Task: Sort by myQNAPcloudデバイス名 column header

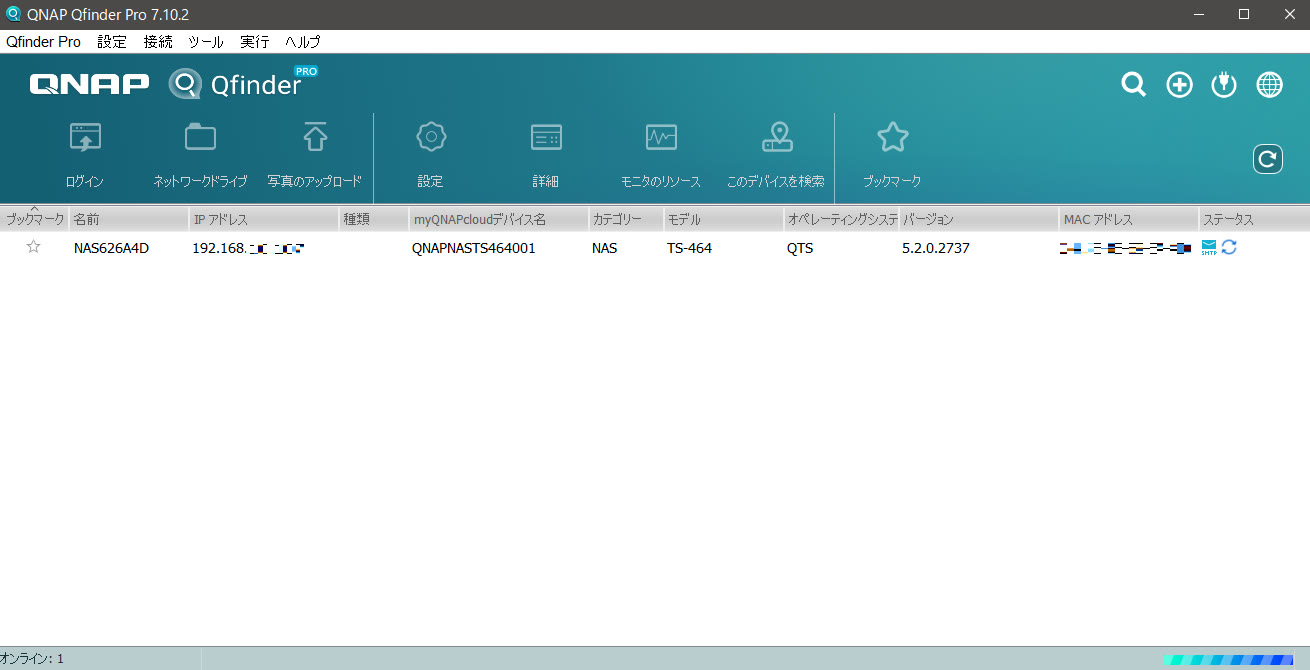Action: [498, 219]
